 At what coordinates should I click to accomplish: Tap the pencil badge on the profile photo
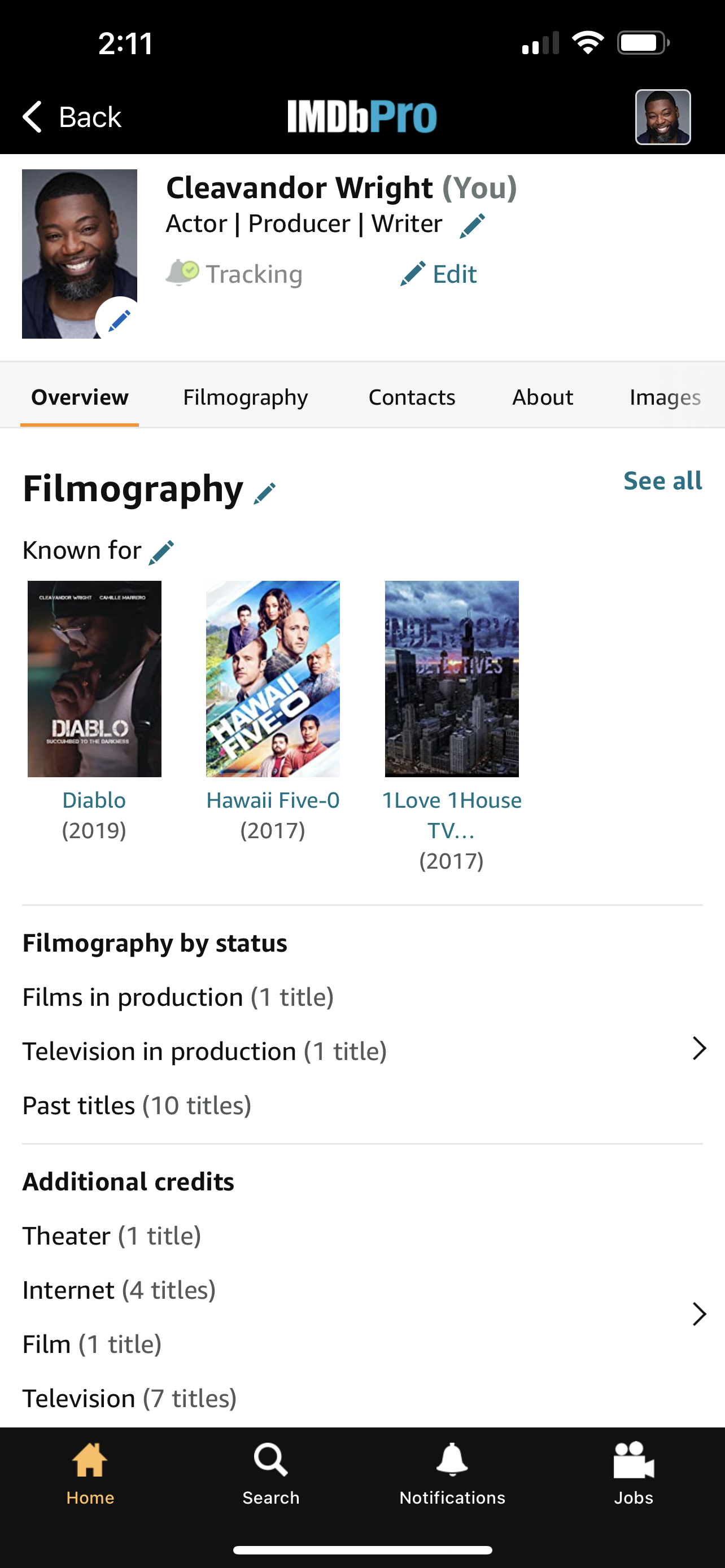pyautogui.click(x=119, y=319)
